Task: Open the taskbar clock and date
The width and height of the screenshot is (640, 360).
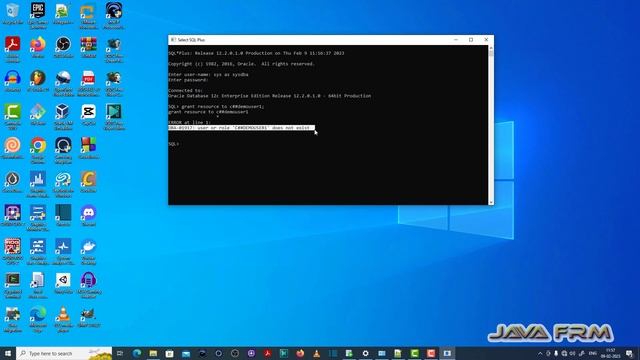Action: (x=611, y=353)
